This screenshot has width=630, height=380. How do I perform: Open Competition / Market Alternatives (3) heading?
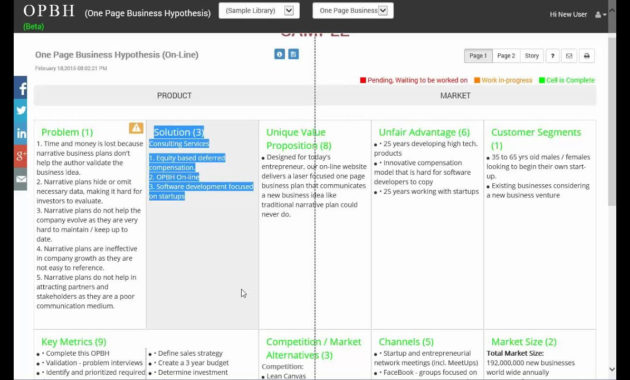[x=313, y=348]
